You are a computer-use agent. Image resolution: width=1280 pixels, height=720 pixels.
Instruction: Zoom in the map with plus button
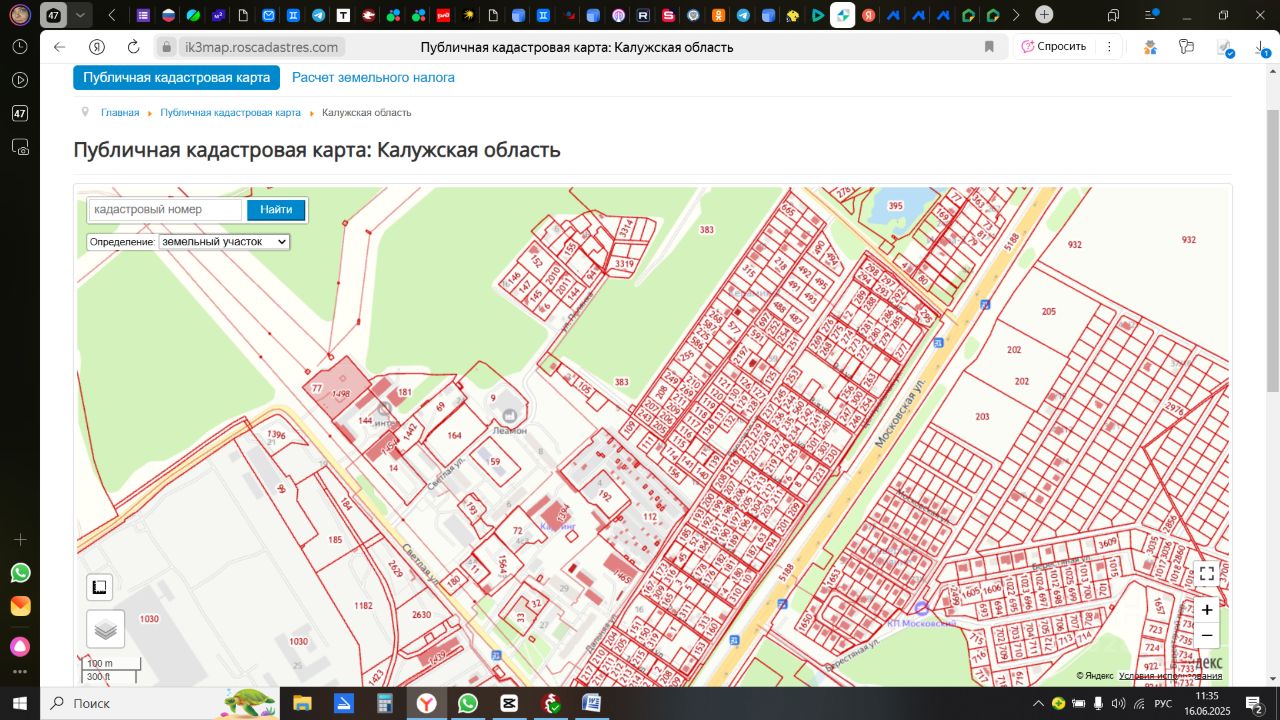coord(1207,610)
